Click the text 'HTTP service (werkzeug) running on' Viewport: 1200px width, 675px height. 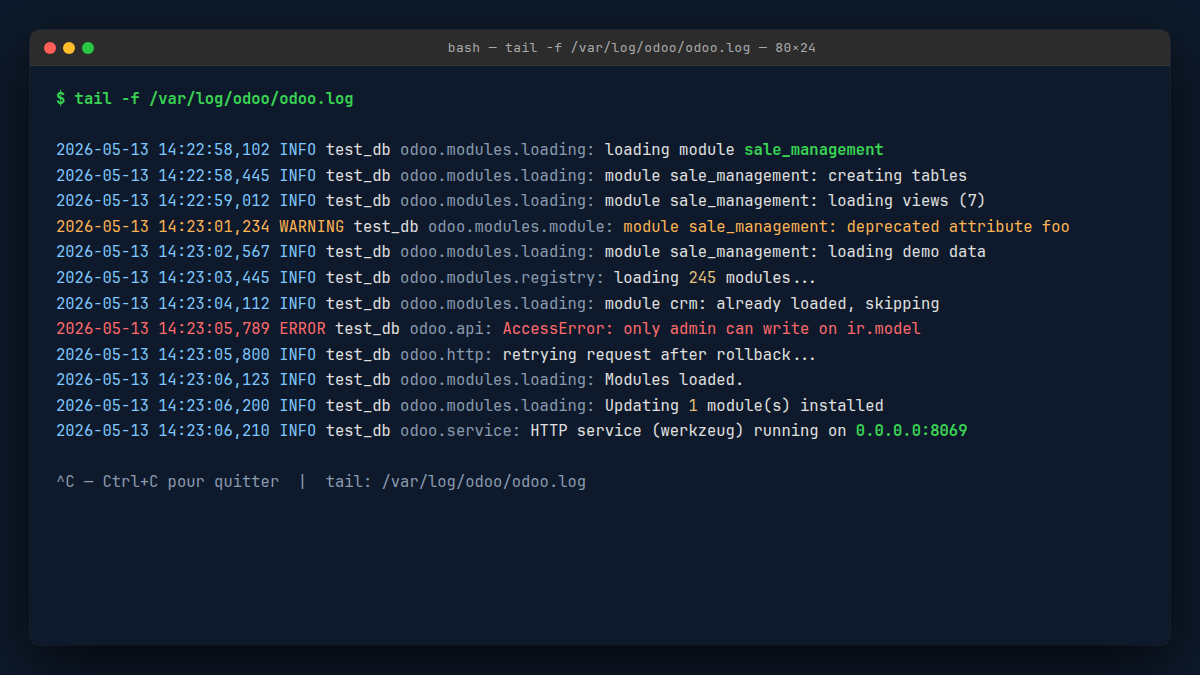point(689,431)
